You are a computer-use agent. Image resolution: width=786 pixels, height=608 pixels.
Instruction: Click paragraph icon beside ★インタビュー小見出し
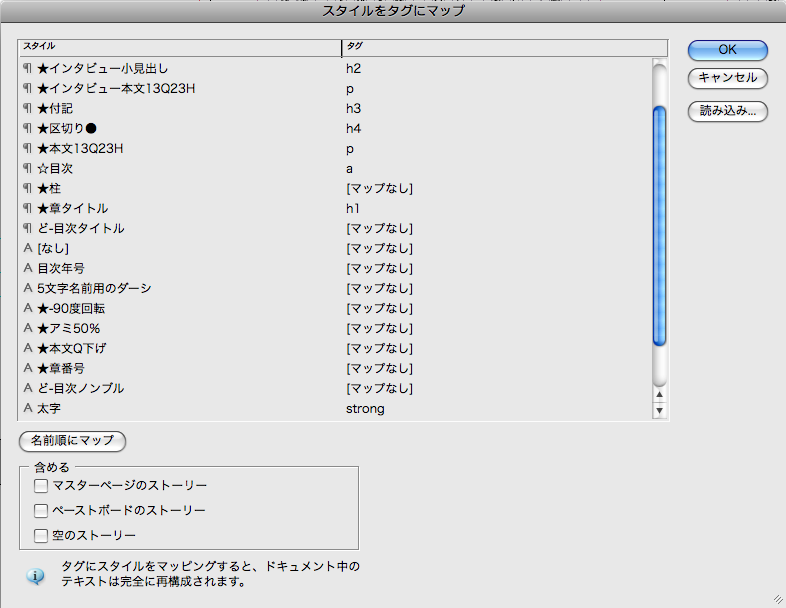coord(28,68)
